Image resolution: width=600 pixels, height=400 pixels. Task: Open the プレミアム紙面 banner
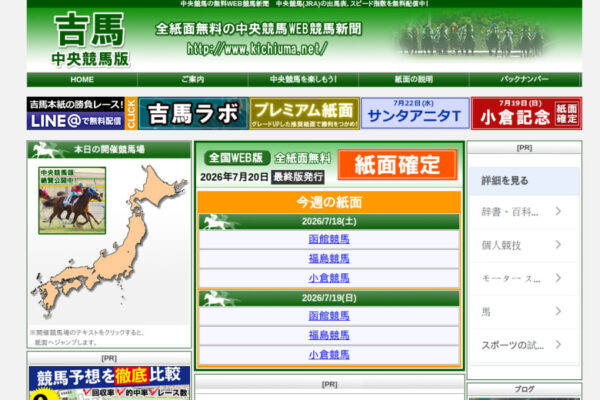coord(305,114)
